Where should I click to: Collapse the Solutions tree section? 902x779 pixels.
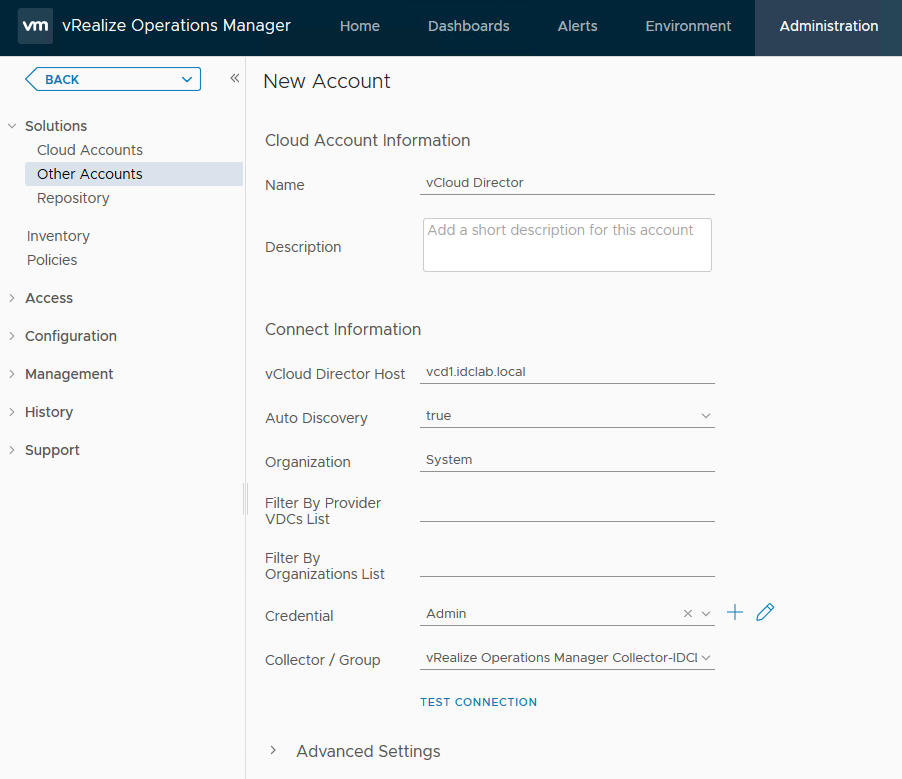(12, 126)
